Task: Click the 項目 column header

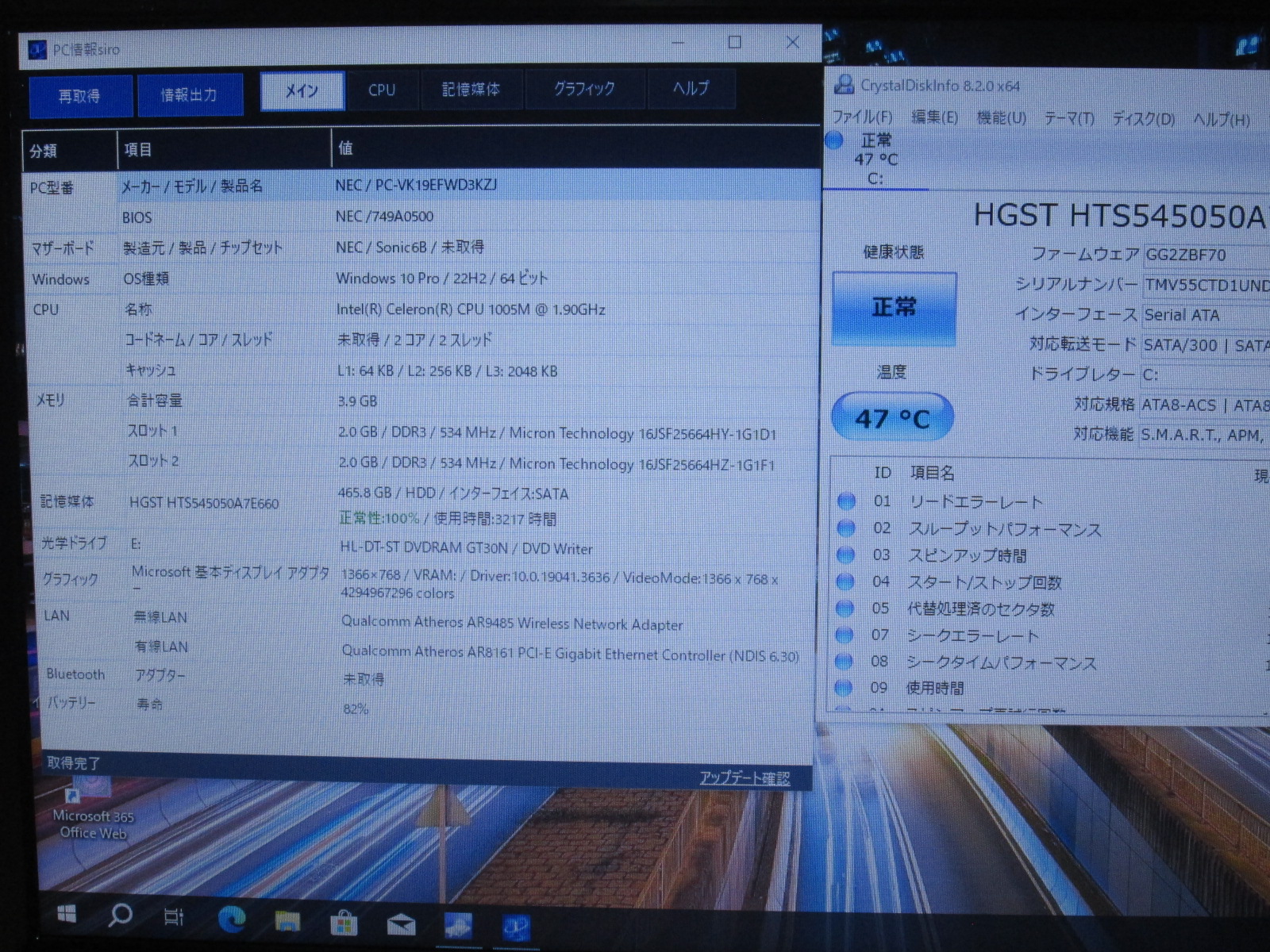Action: pyautogui.click(x=225, y=149)
